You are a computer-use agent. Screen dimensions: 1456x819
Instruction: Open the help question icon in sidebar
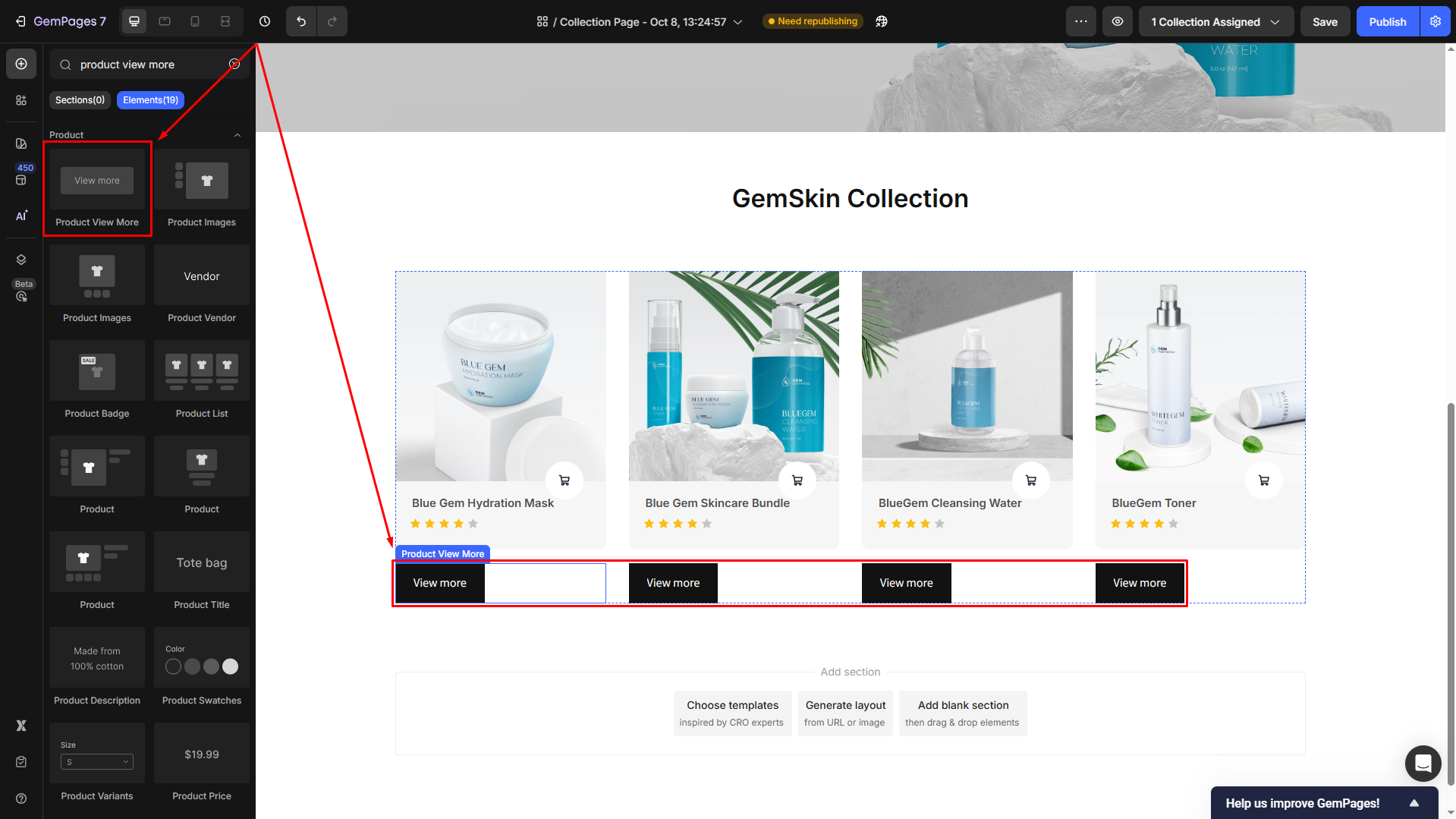point(21,799)
